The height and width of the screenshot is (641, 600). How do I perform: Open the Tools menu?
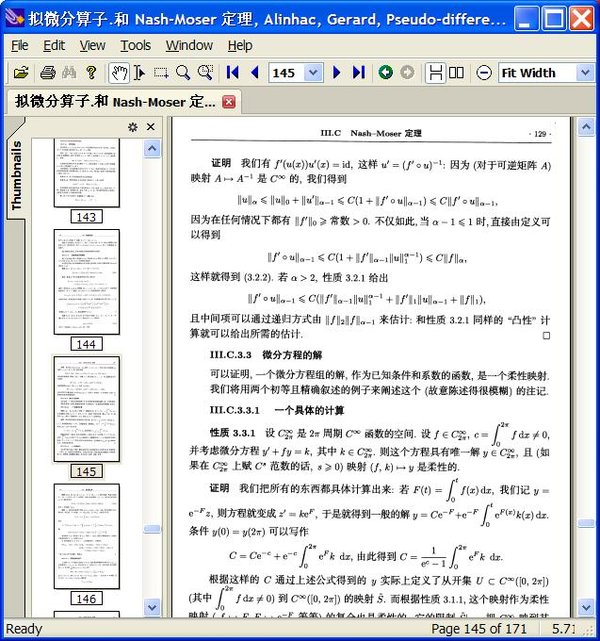pos(136,45)
